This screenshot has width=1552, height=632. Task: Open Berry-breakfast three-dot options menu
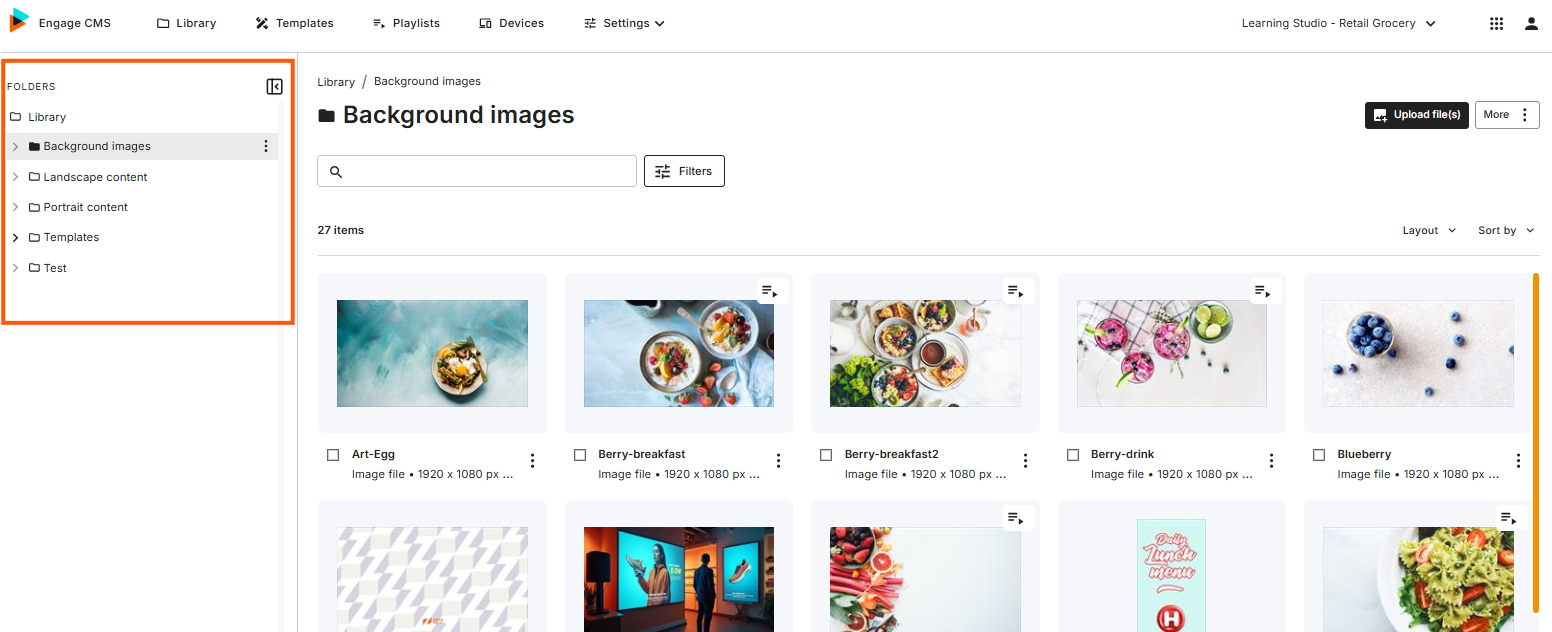tap(779, 461)
